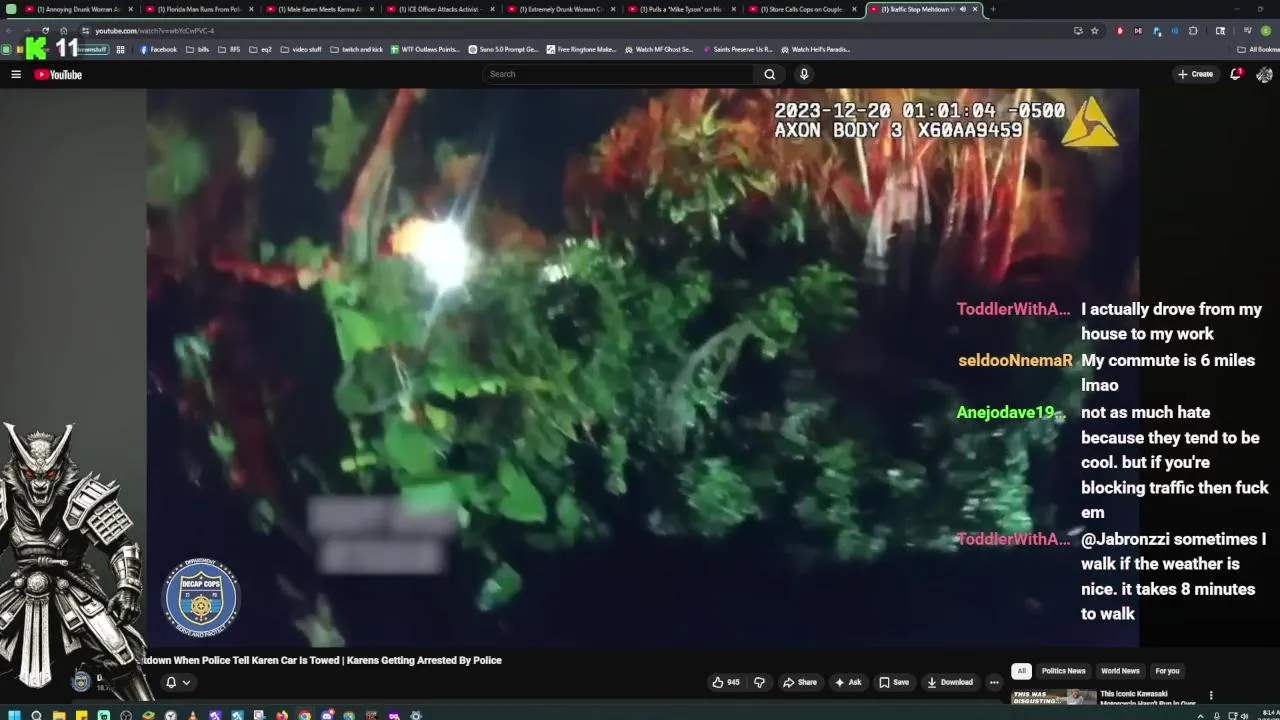
Task: Open the Iconic Kawasaki Motorcycle suggested thumbnail
Action: tap(1053, 697)
